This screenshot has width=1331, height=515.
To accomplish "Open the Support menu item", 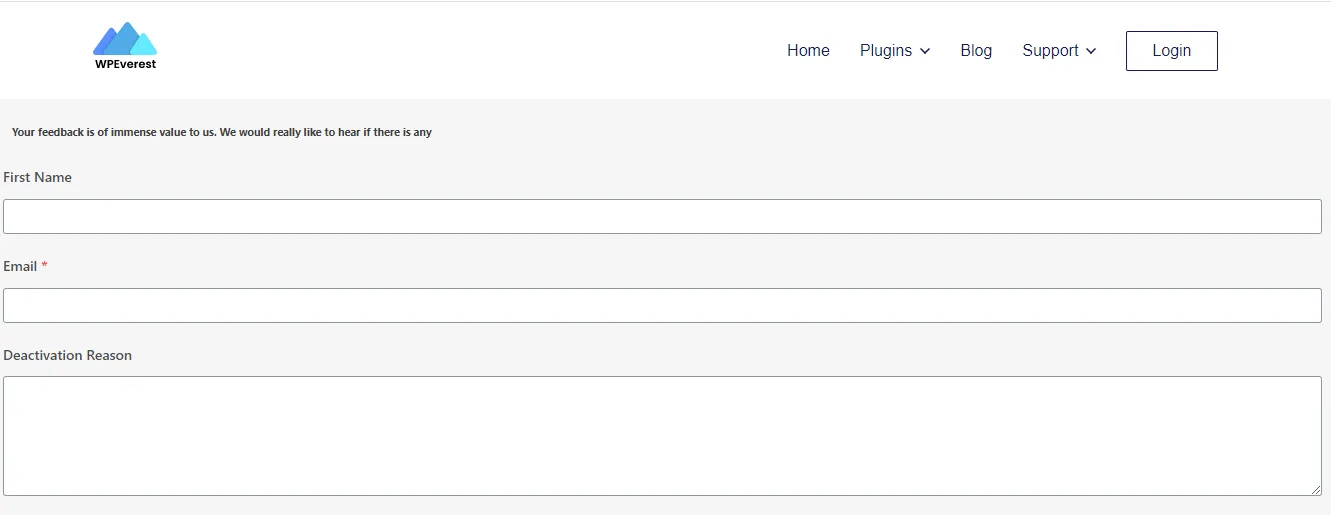I will [x=1050, y=50].
